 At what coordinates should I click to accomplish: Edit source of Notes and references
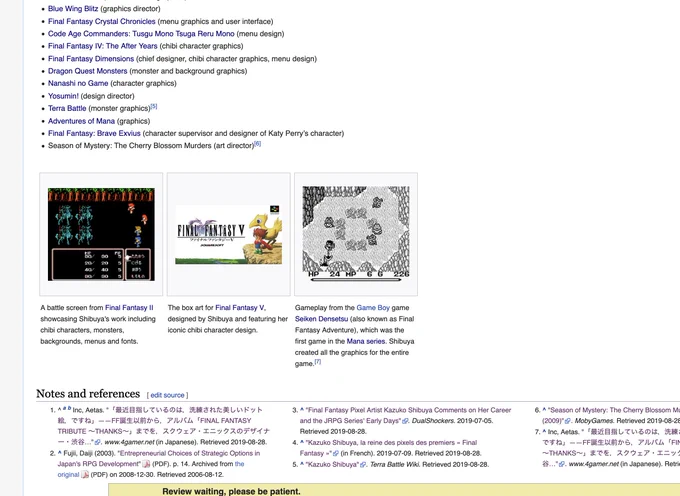167,395
